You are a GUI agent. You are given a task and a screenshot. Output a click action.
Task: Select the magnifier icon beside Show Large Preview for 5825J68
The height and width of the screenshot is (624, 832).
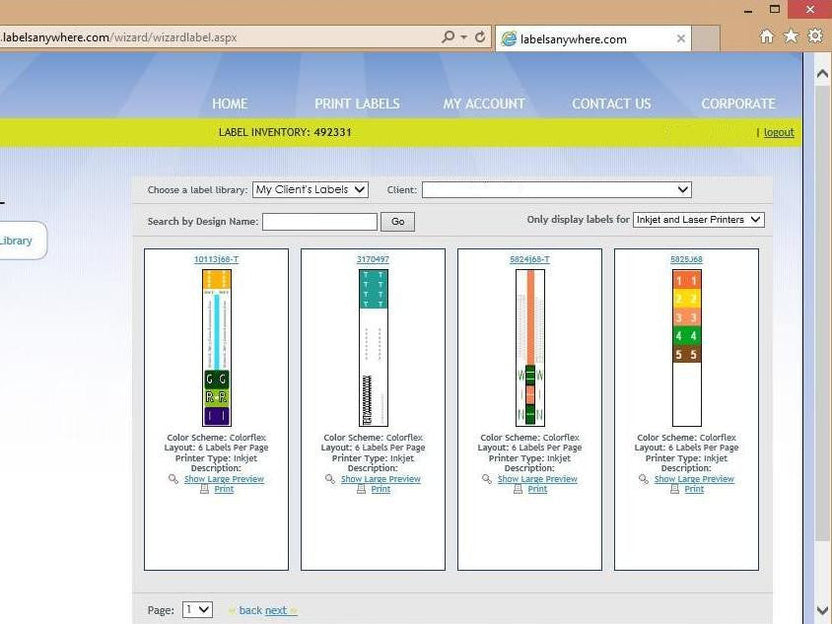[x=641, y=479]
